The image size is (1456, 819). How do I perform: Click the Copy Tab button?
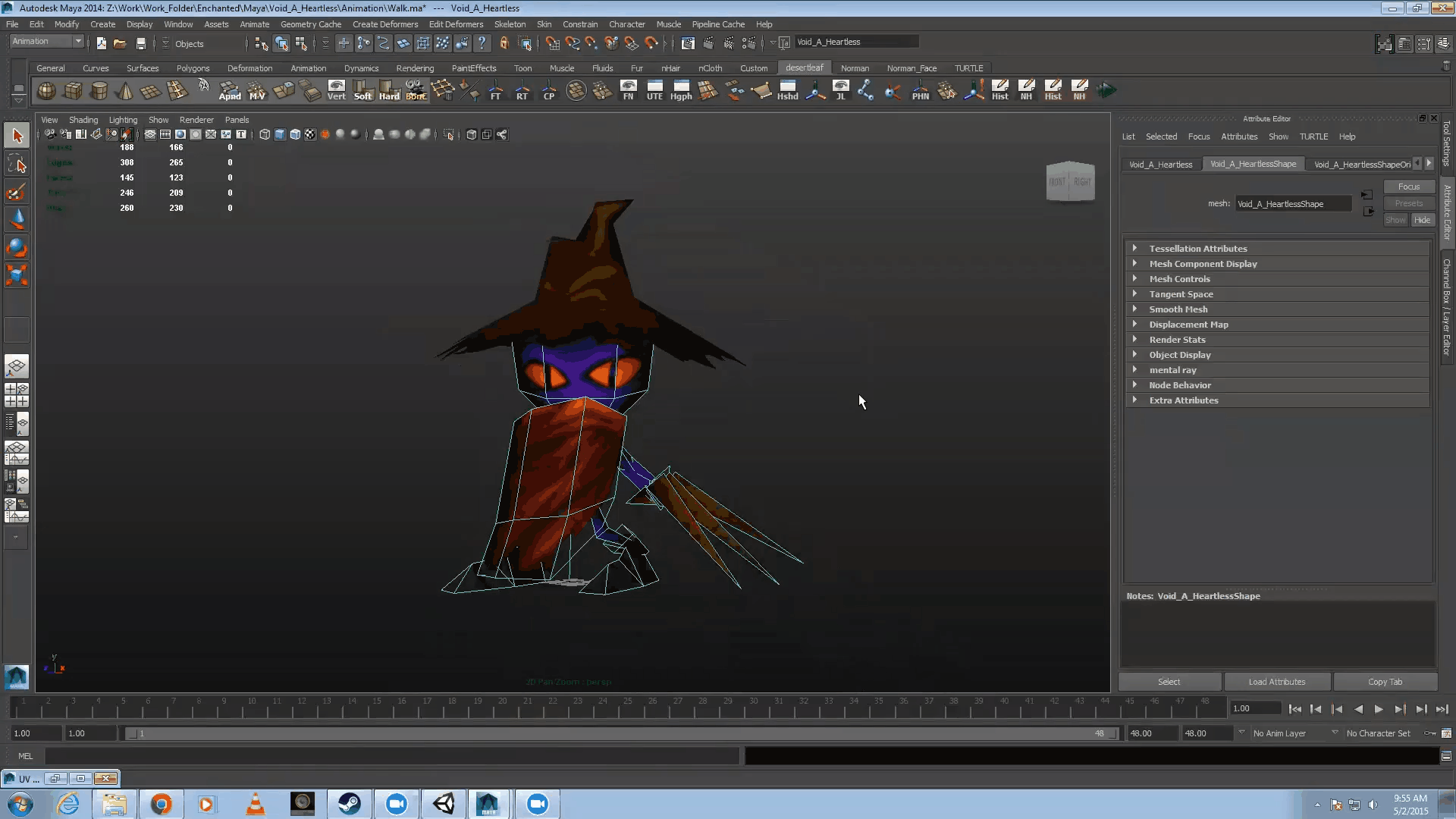[x=1384, y=682]
